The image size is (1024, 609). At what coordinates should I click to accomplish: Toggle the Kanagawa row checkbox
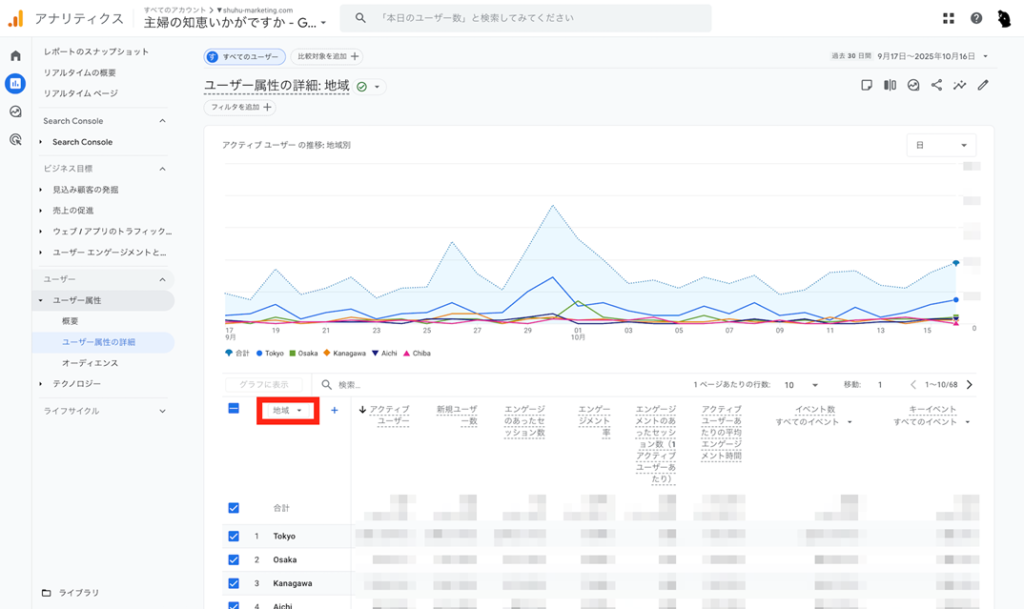234,584
